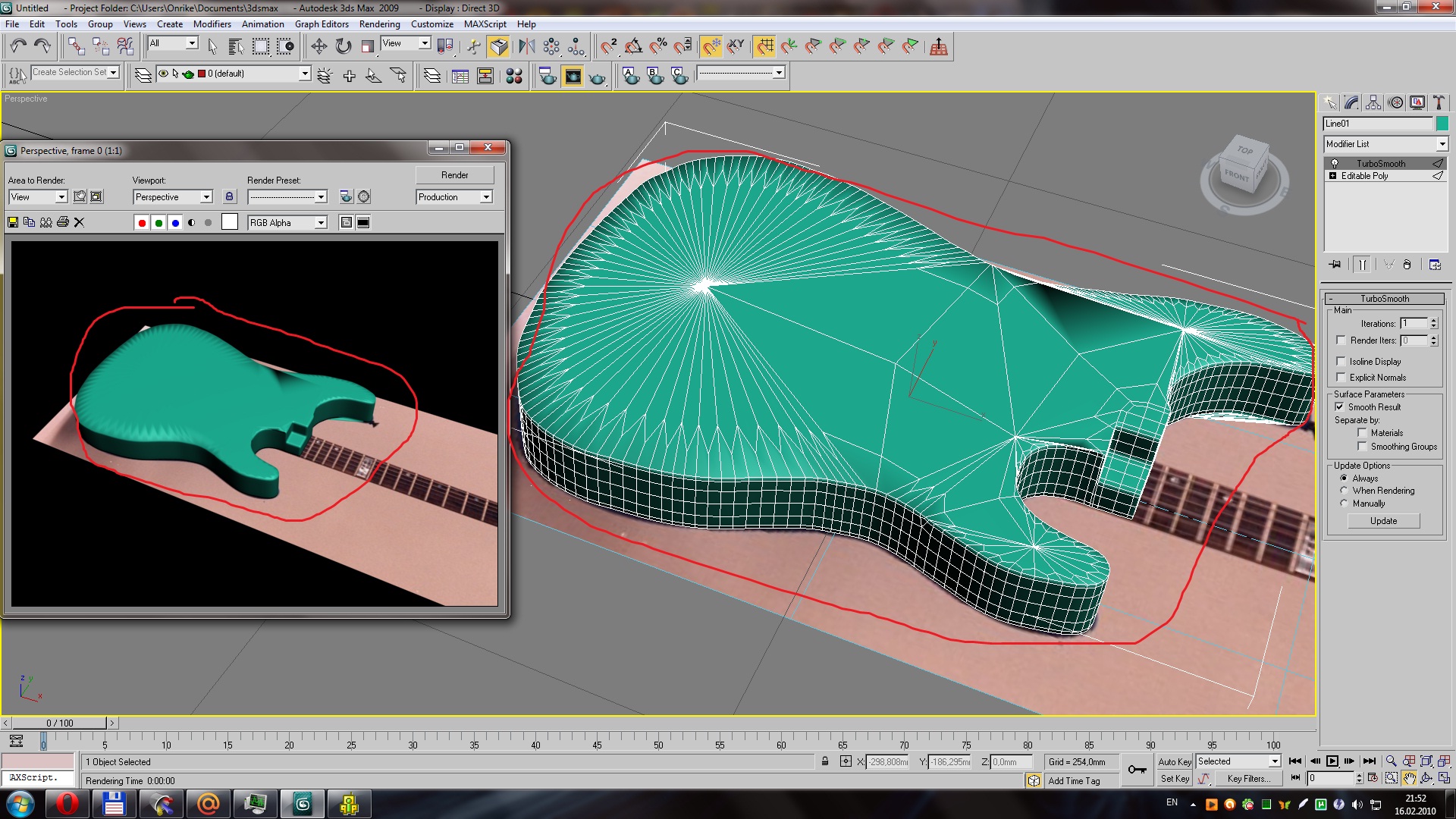Click the save image disk icon
This screenshot has width=1456, height=819.
[x=13, y=222]
